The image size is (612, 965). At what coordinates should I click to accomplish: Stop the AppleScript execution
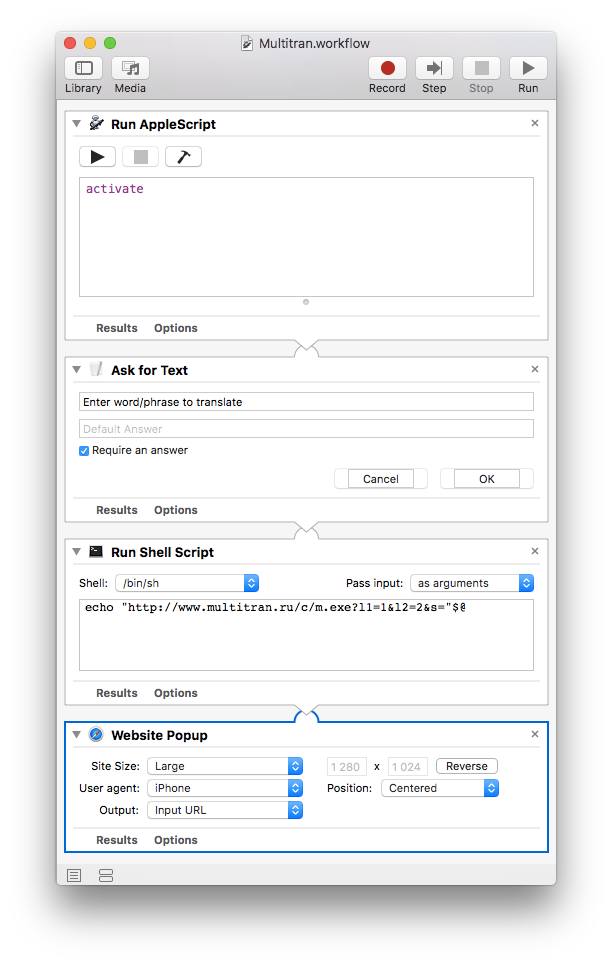click(x=140, y=157)
